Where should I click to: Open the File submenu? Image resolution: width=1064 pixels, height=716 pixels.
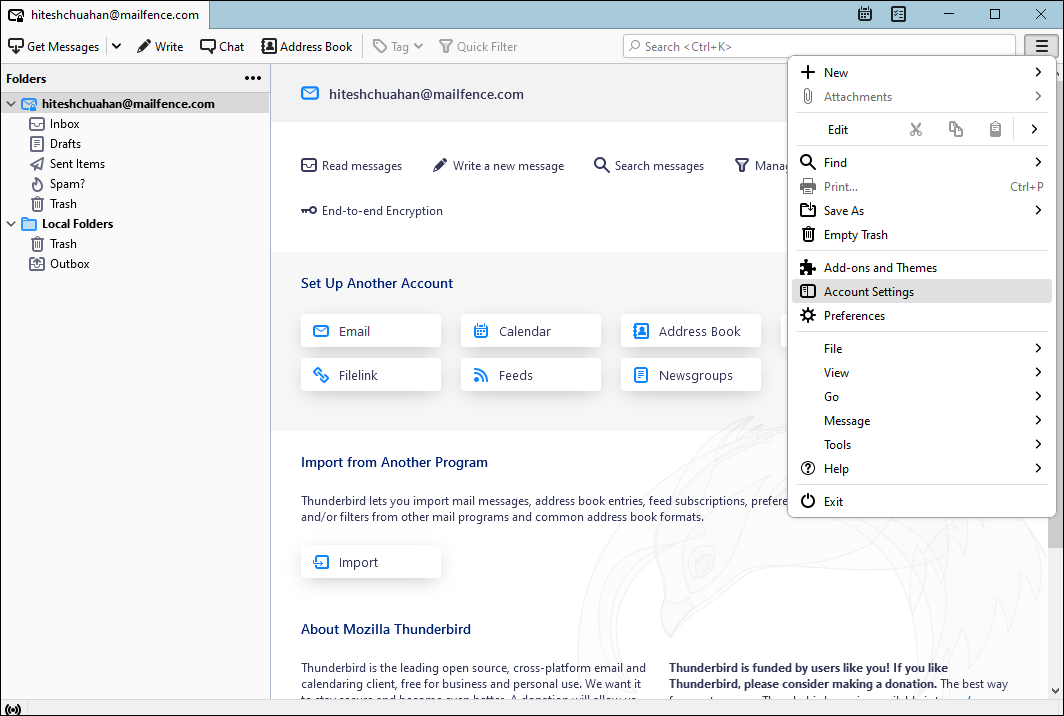tap(922, 348)
